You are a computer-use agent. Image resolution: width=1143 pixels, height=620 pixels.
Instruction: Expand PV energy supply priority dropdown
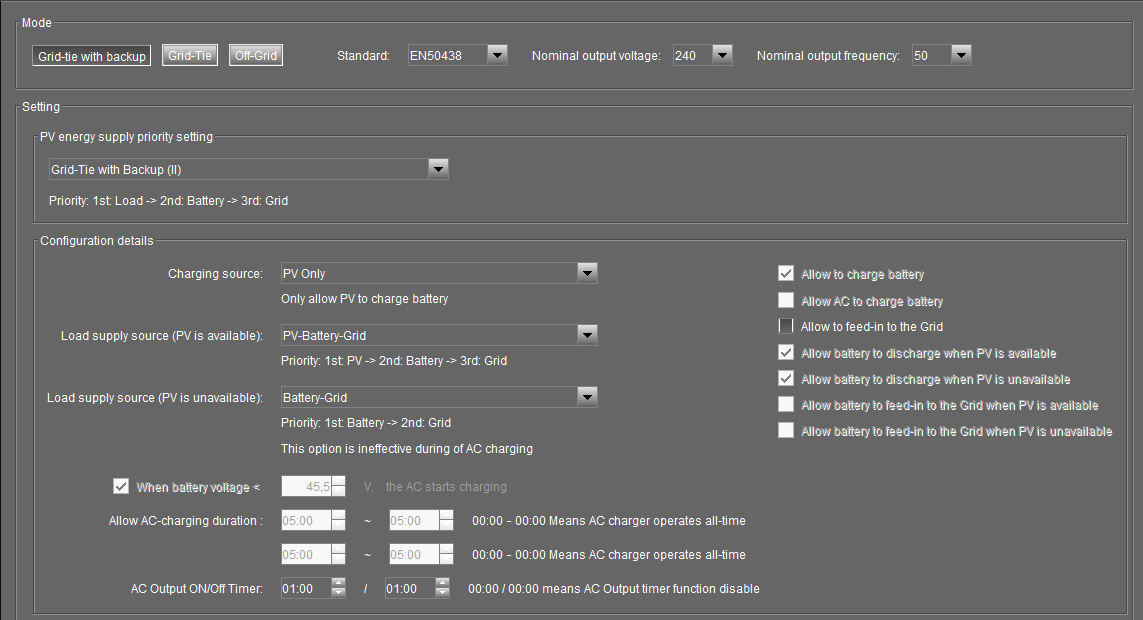click(x=438, y=169)
